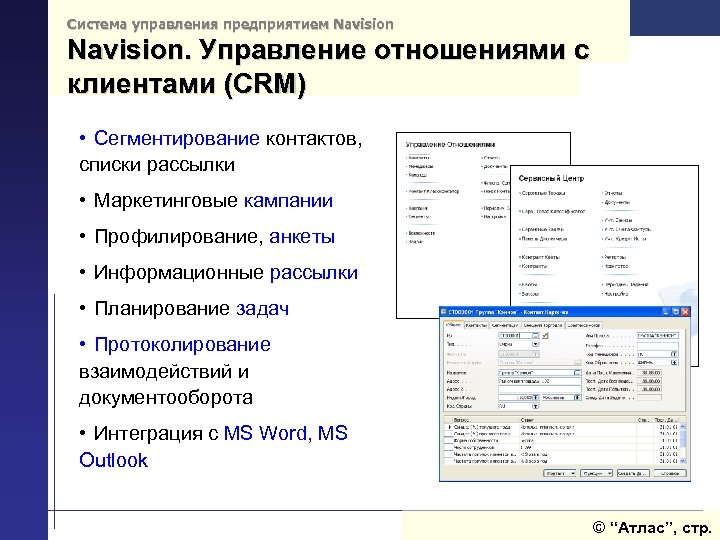
Task: Open the Код Менеджера lookup arrow
Action: click(x=674, y=354)
